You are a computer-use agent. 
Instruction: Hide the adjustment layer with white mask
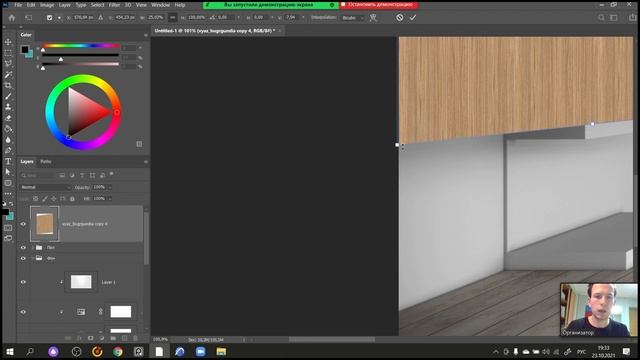click(23, 312)
